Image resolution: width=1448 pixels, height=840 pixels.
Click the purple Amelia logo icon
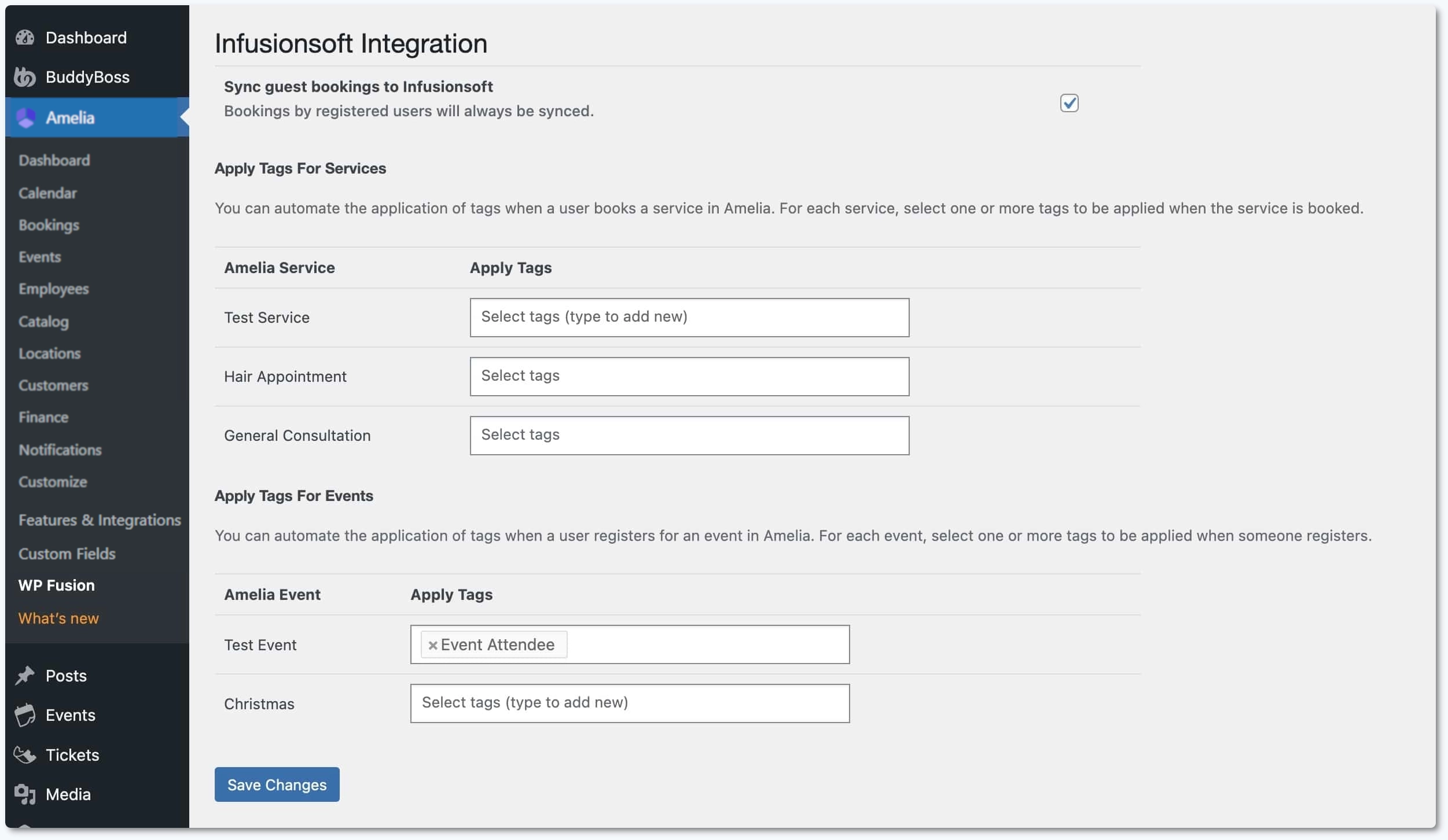coord(26,117)
